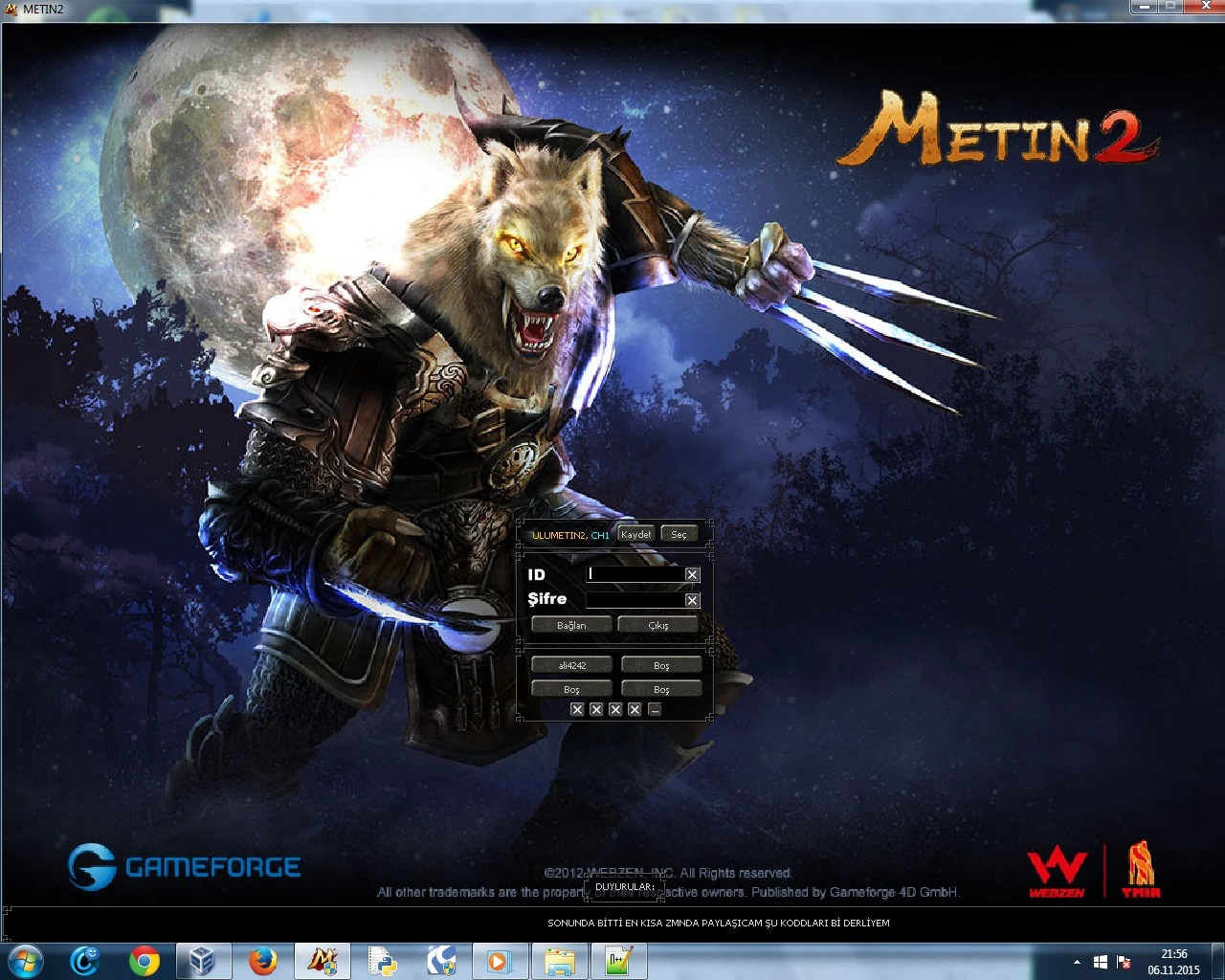Open Google Chrome from taskbar

pos(145,961)
